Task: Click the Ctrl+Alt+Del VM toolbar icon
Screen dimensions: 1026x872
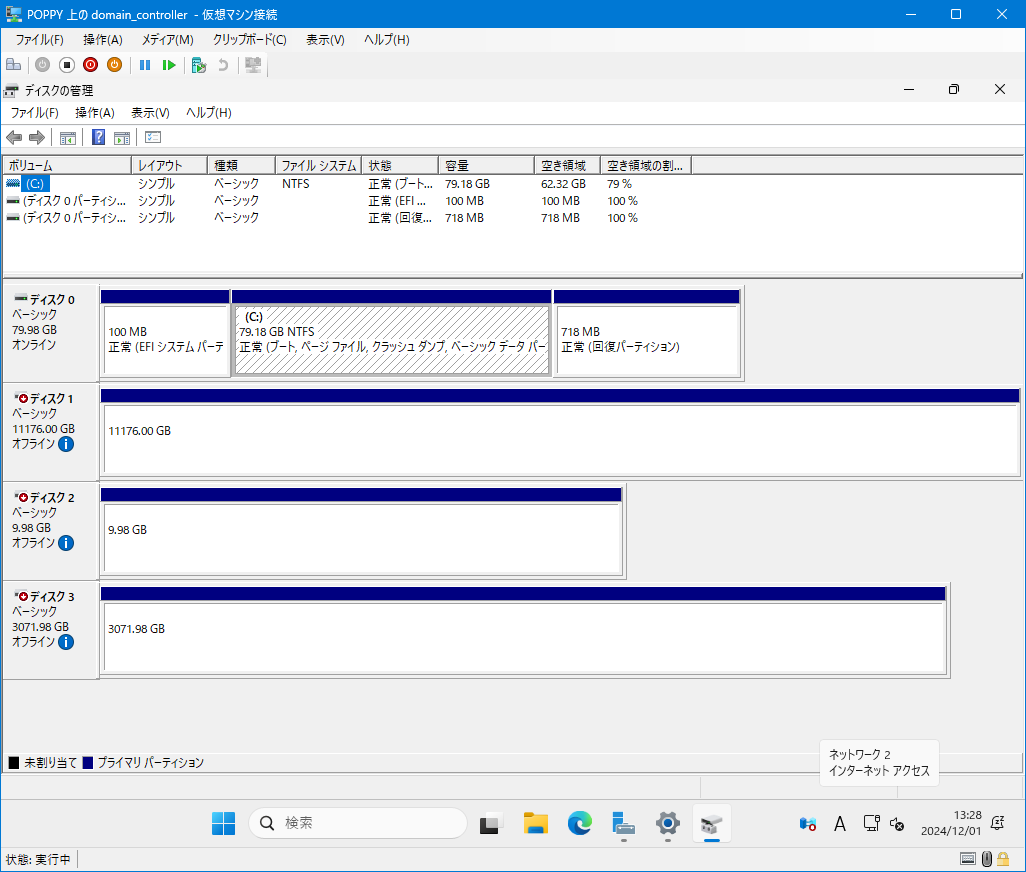Action: tap(13, 65)
